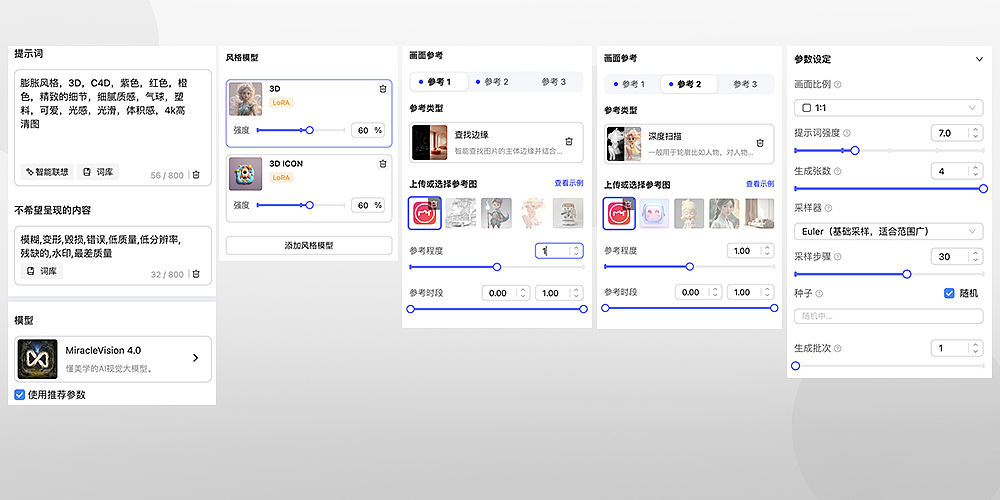The height and width of the screenshot is (500, 1000).
Task: Clear the prompt text with trash icon beside 56 / 800
Action: tap(196, 175)
